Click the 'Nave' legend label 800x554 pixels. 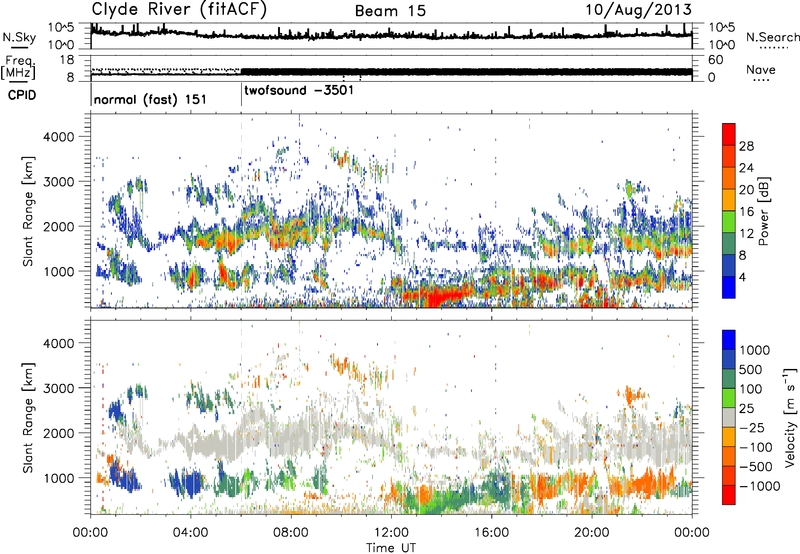tap(761, 69)
